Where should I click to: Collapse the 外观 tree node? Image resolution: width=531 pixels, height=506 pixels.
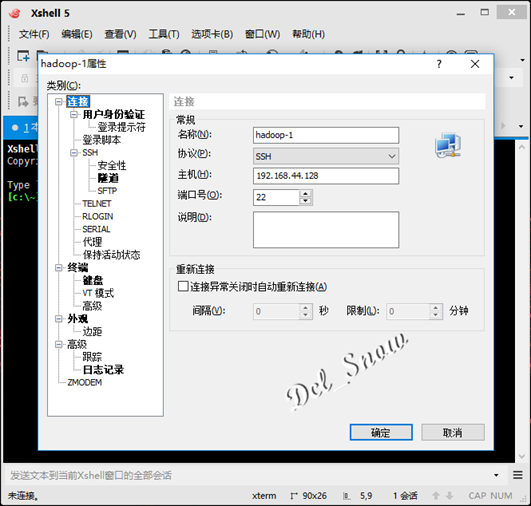click(59, 319)
